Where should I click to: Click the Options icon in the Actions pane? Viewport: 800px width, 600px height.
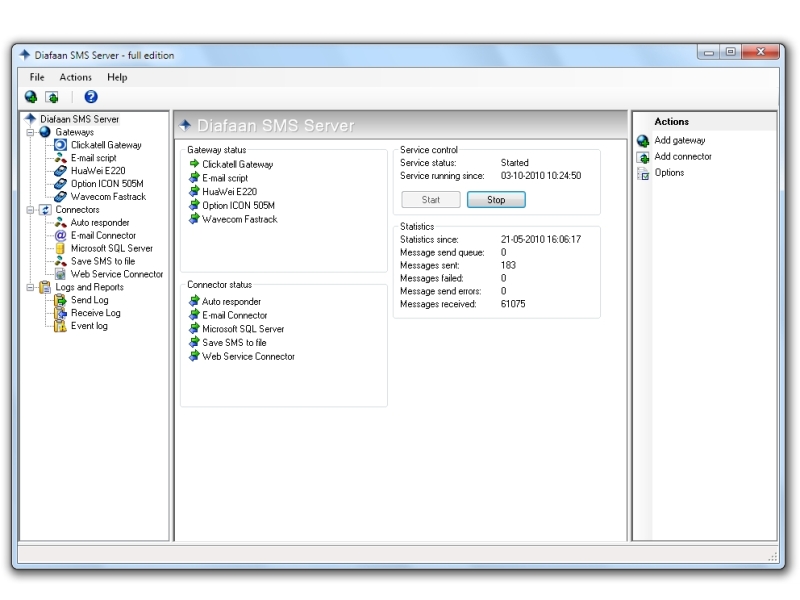(643, 173)
